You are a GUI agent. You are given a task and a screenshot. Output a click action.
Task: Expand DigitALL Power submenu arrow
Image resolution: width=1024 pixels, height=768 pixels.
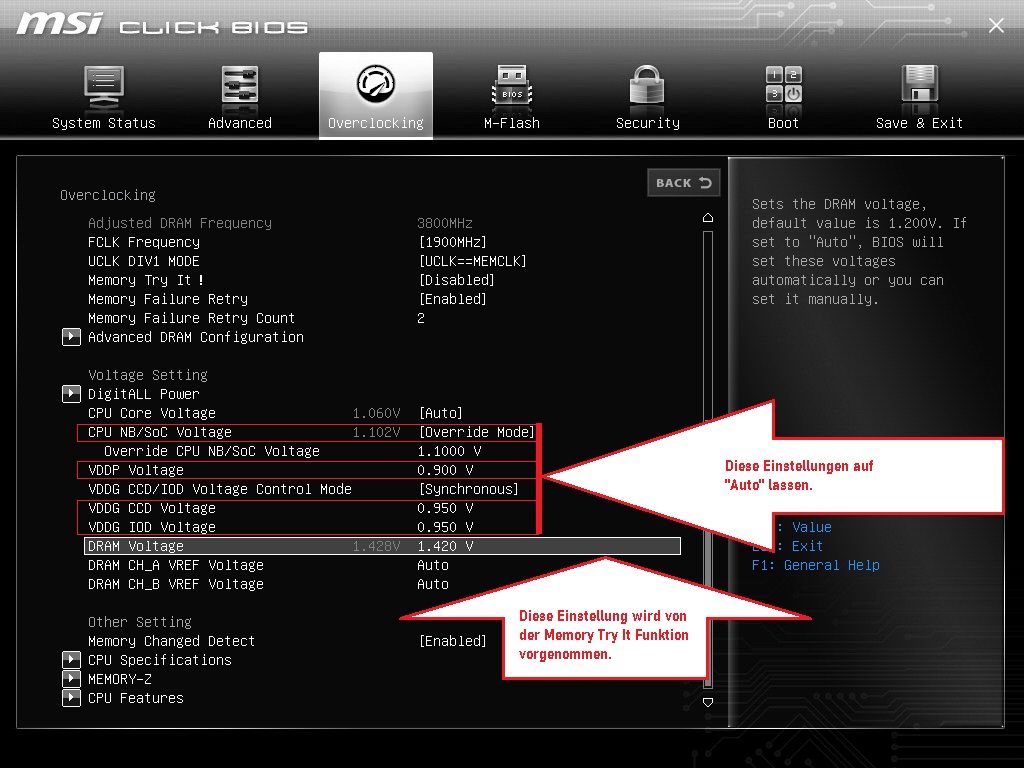(71, 394)
